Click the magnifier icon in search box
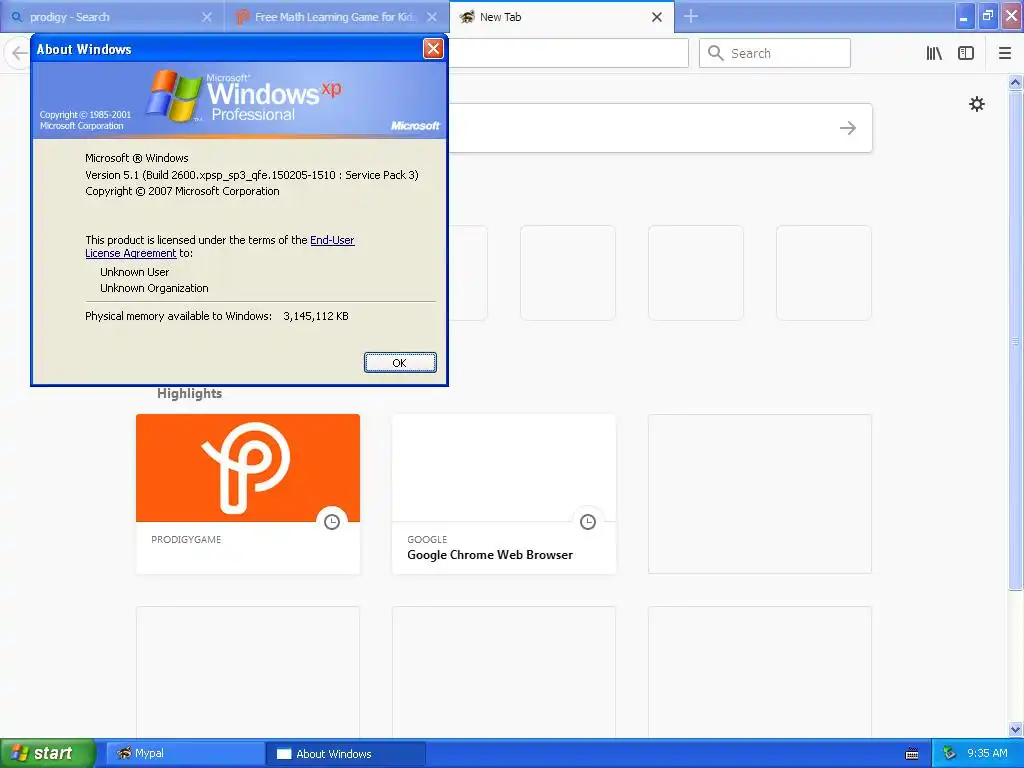This screenshot has width=1024, height=768. [716, 53]
